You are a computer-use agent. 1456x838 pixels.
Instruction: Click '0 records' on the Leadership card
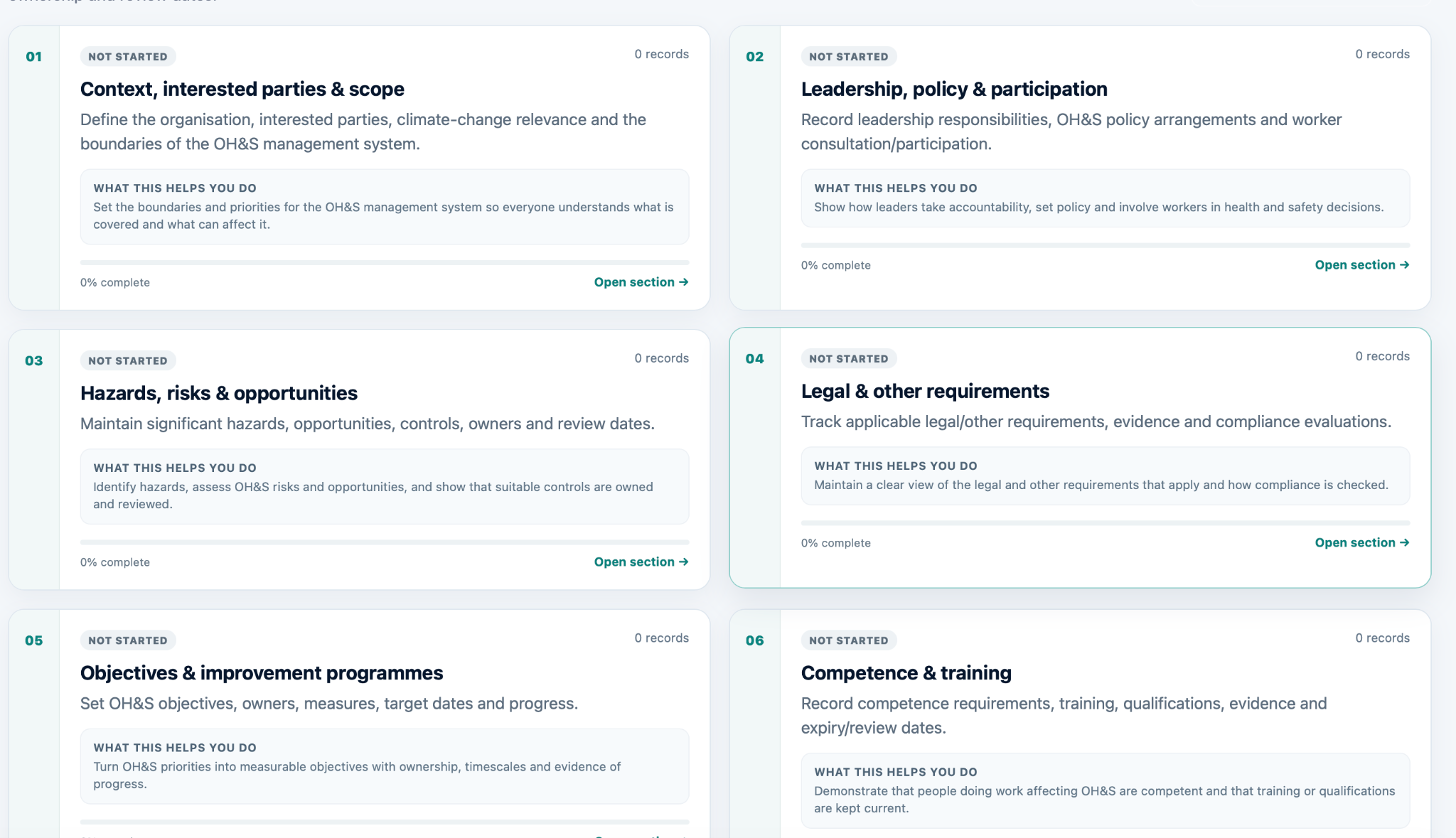tap(1382, 54)
